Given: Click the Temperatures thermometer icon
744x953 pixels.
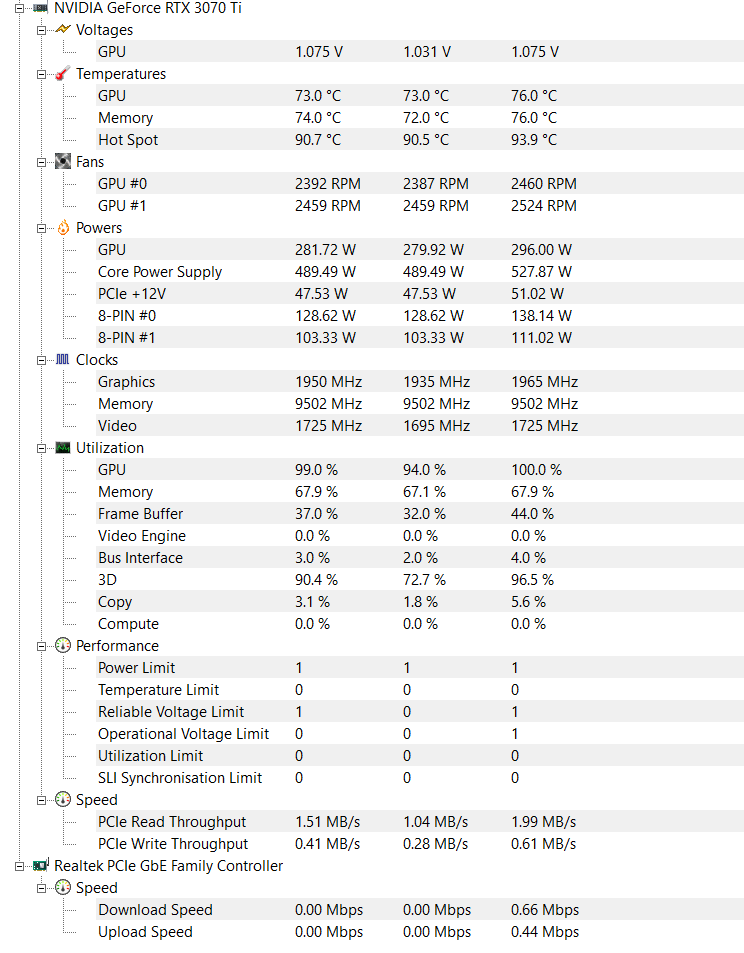Looking at the screenshot, I should coord(62,74).
